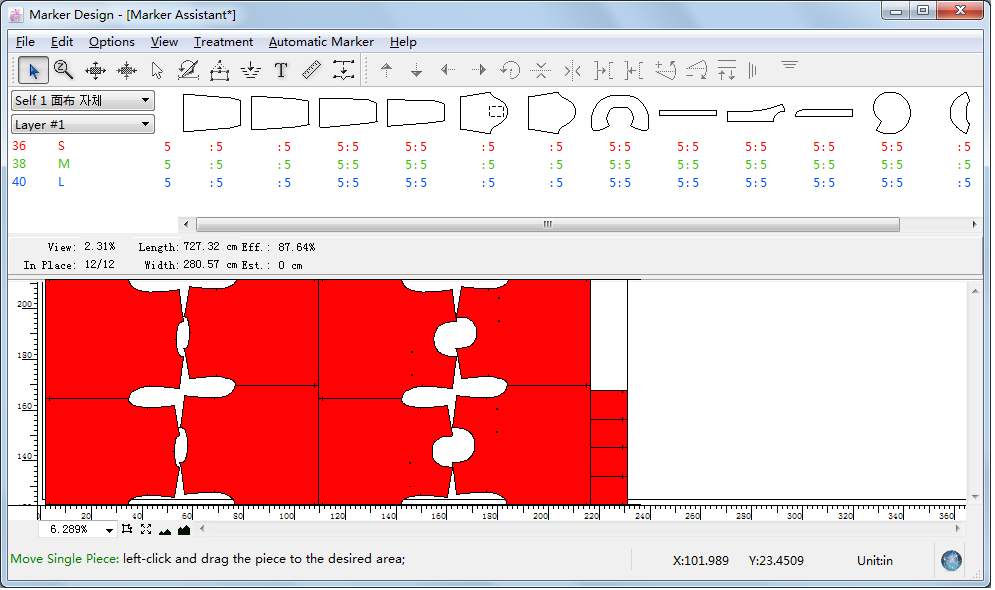Click the piece list horizontal scrollbar

[x=547, y=225]
